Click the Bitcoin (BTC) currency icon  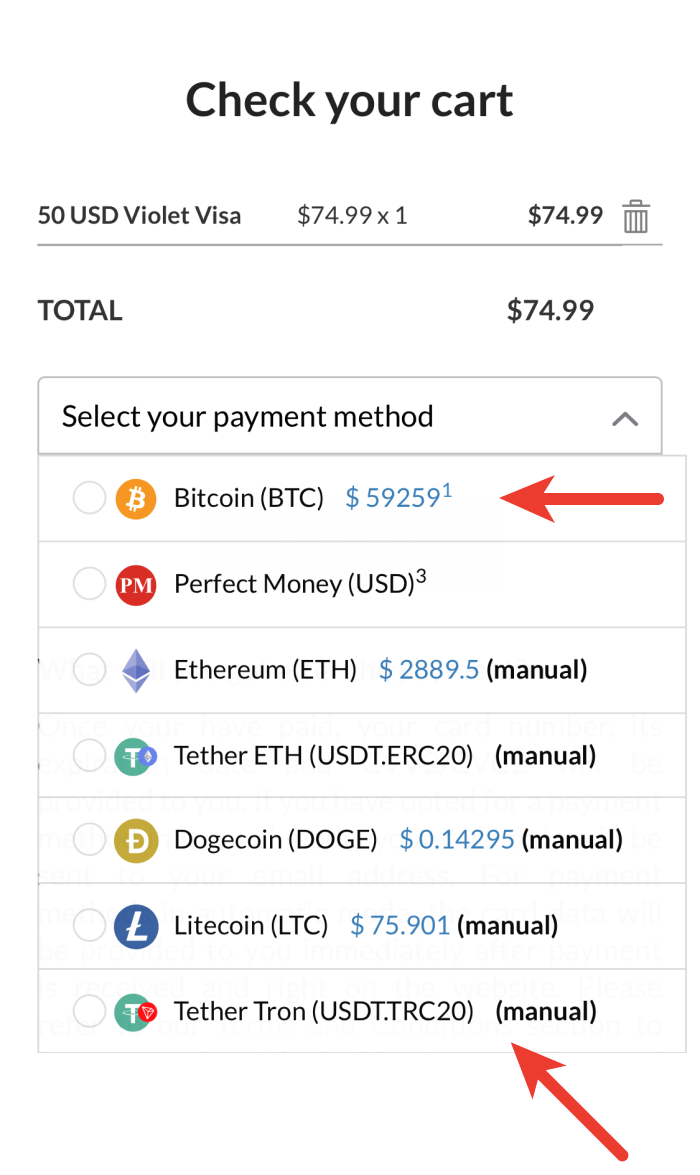coord(135,498)
